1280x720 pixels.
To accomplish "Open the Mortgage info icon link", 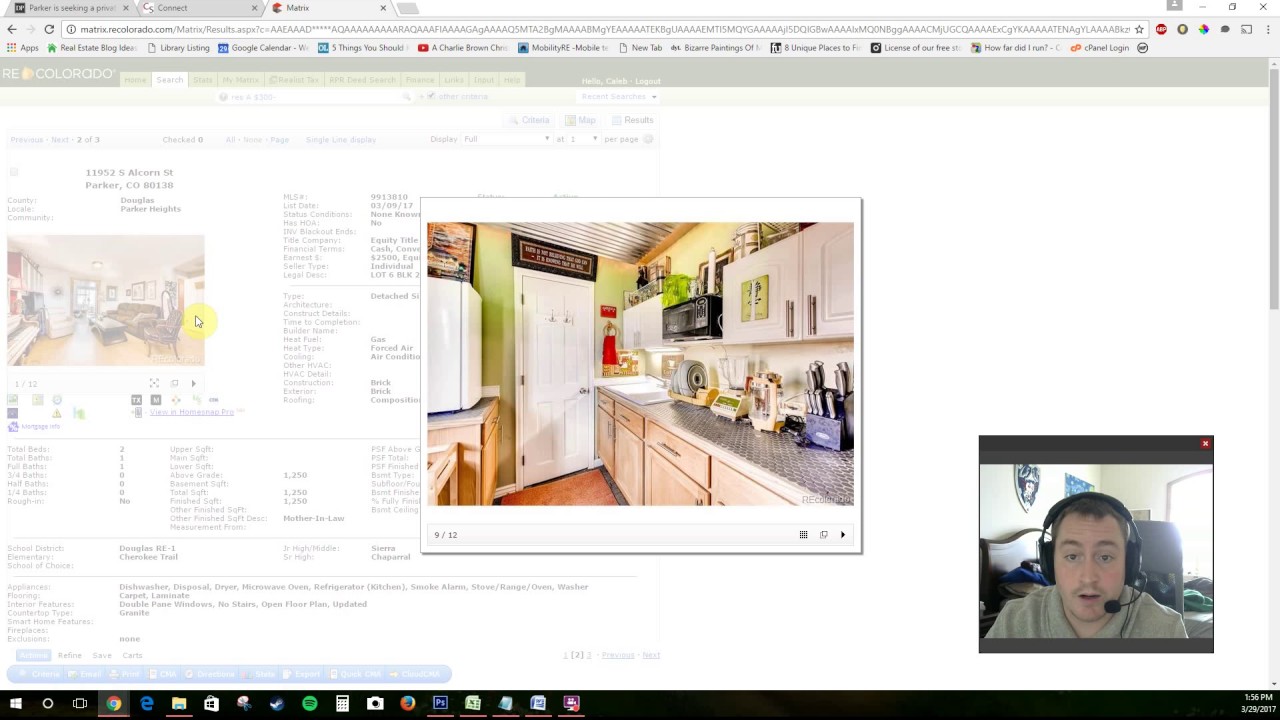I will (x=34, y=426).
